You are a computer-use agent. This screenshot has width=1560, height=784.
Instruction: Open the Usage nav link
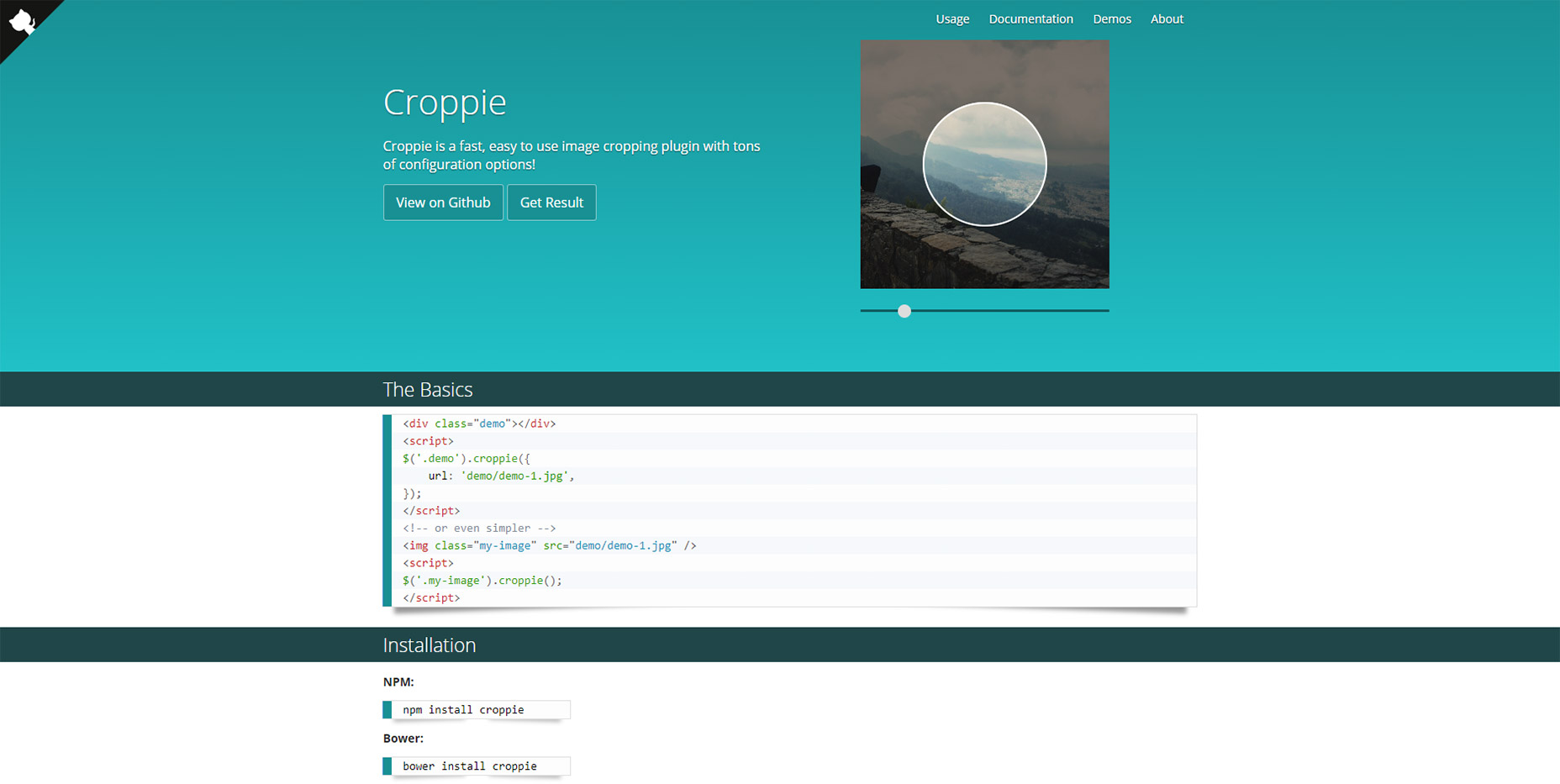tap(952, 18)
